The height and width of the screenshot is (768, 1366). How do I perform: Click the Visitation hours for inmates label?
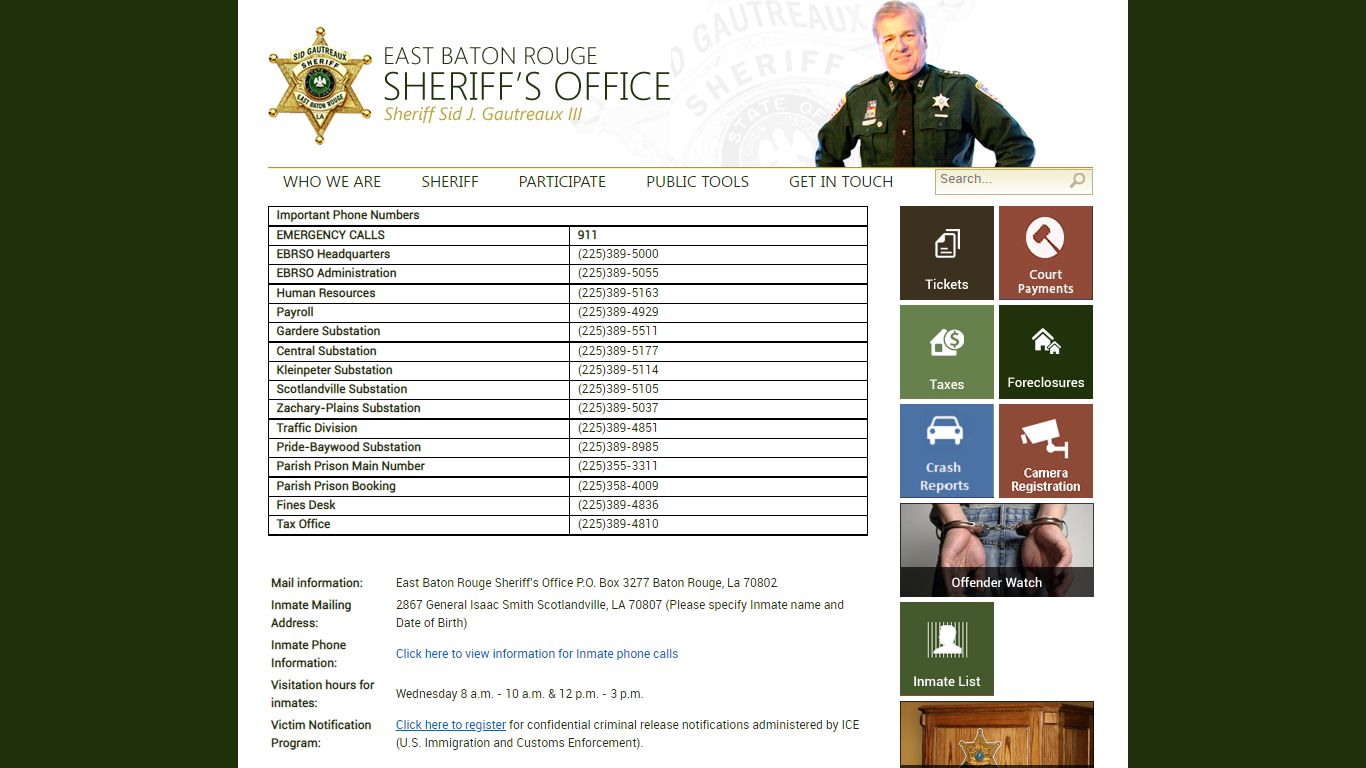click(x=322, y=694)
